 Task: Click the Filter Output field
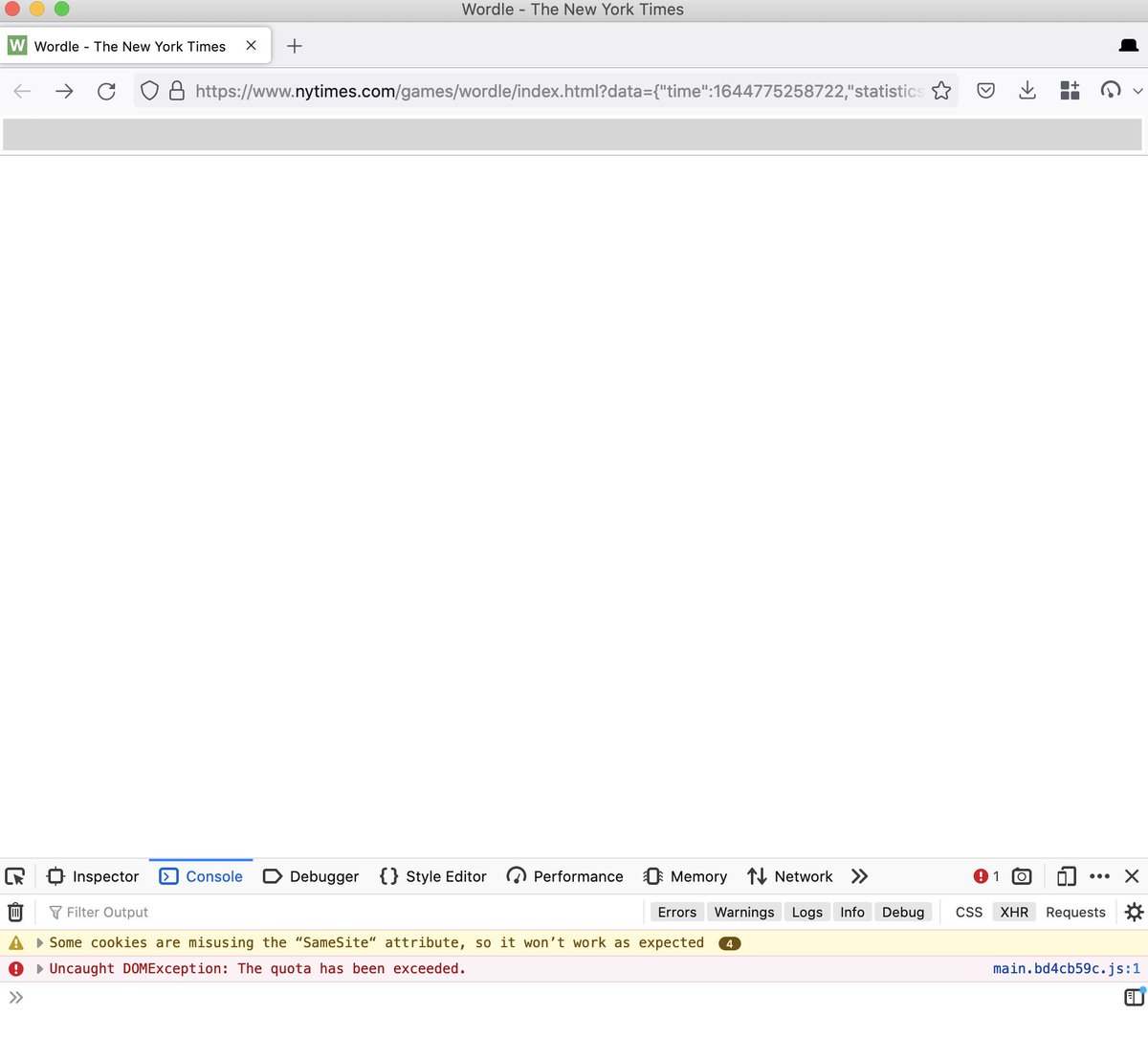click(344, 912)
